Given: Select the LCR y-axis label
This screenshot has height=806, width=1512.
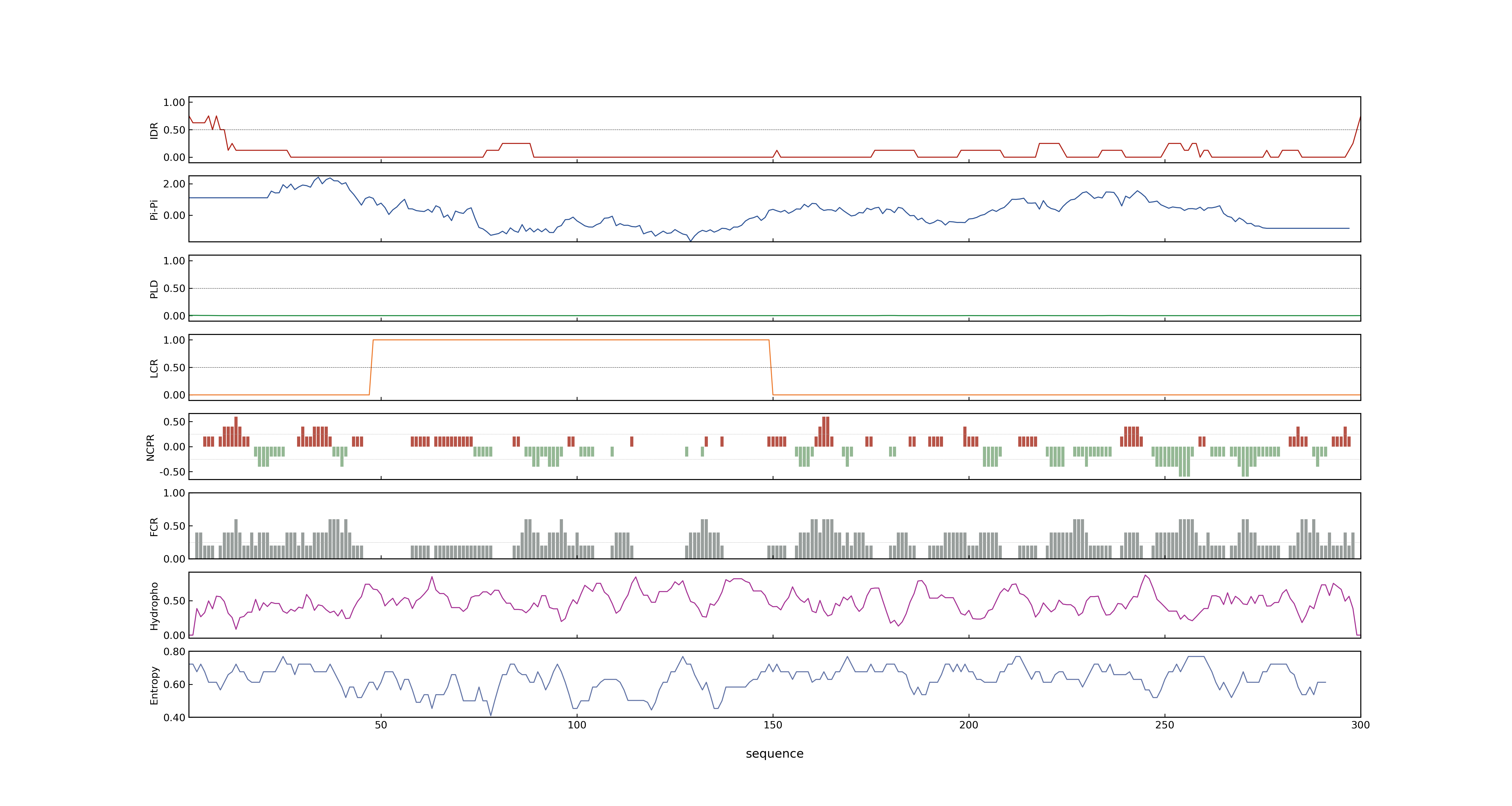Looking at the screenshot, I should tap(154, 368).
